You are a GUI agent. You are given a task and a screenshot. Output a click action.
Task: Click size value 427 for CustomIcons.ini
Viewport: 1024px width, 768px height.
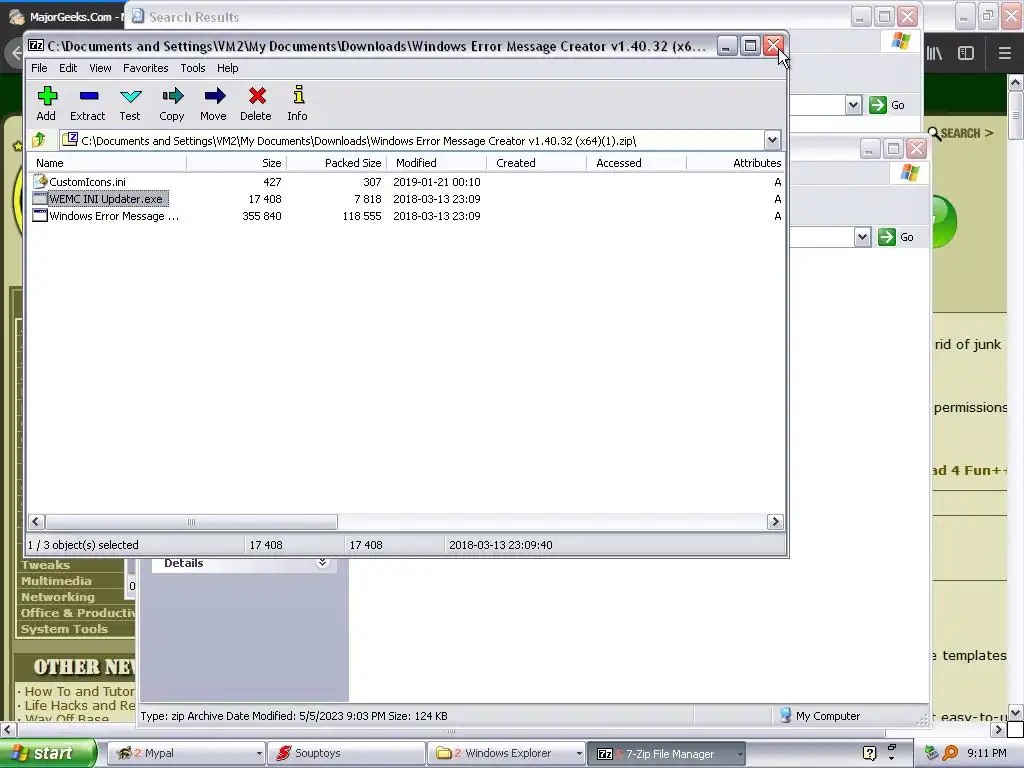(x=272, y=182)
